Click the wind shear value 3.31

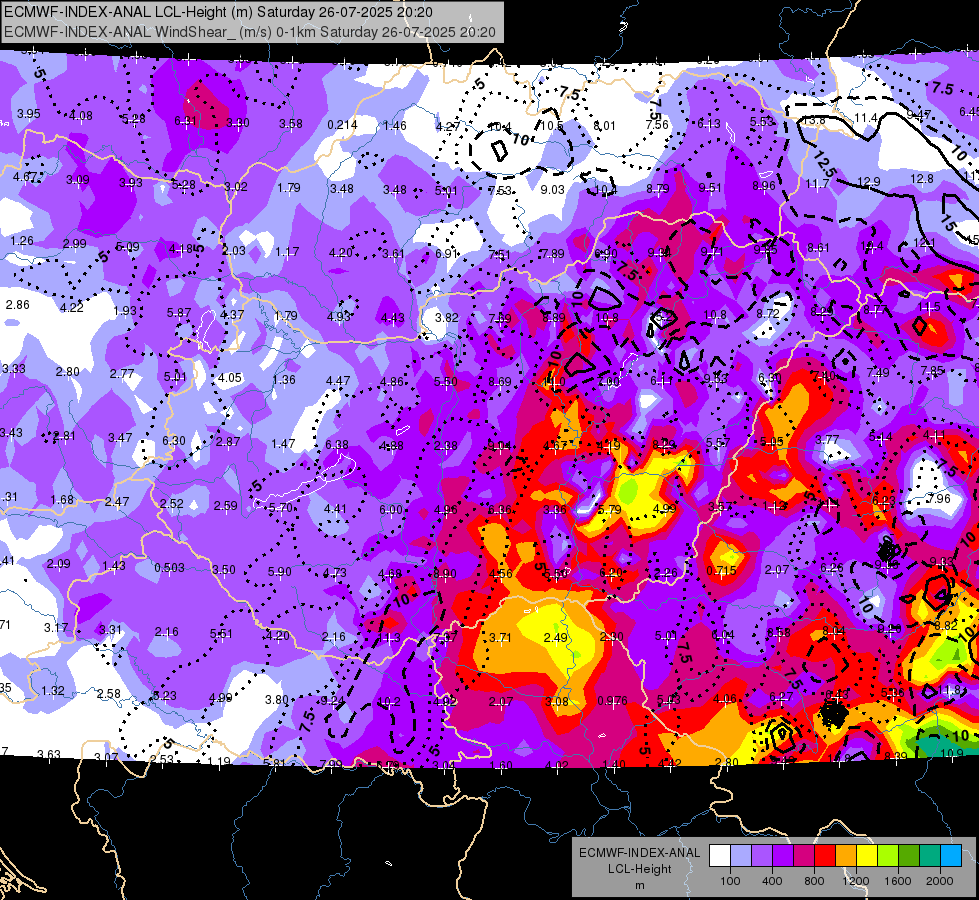point(111,630)
